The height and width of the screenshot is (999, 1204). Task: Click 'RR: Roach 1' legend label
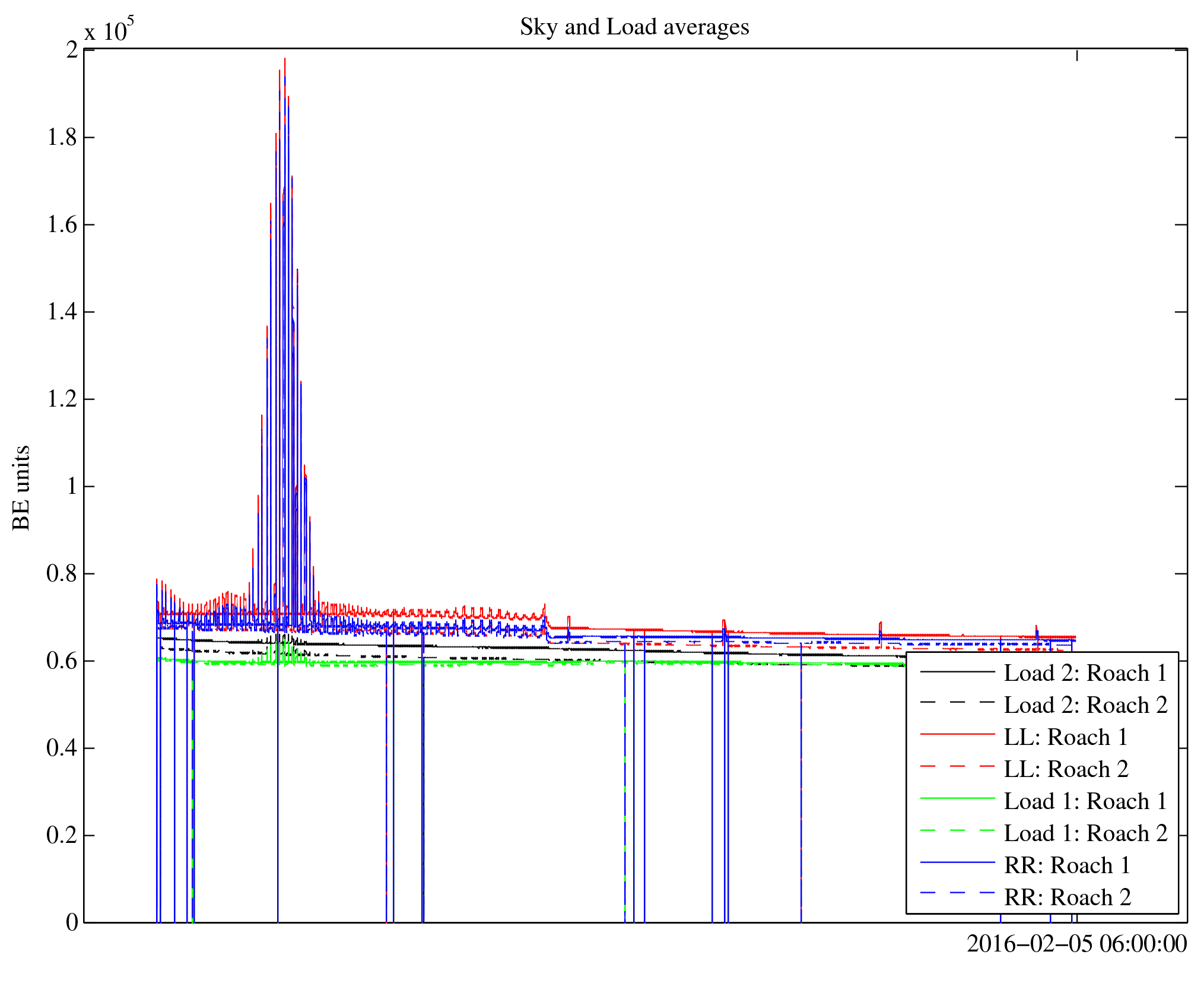coord(1066,865)
